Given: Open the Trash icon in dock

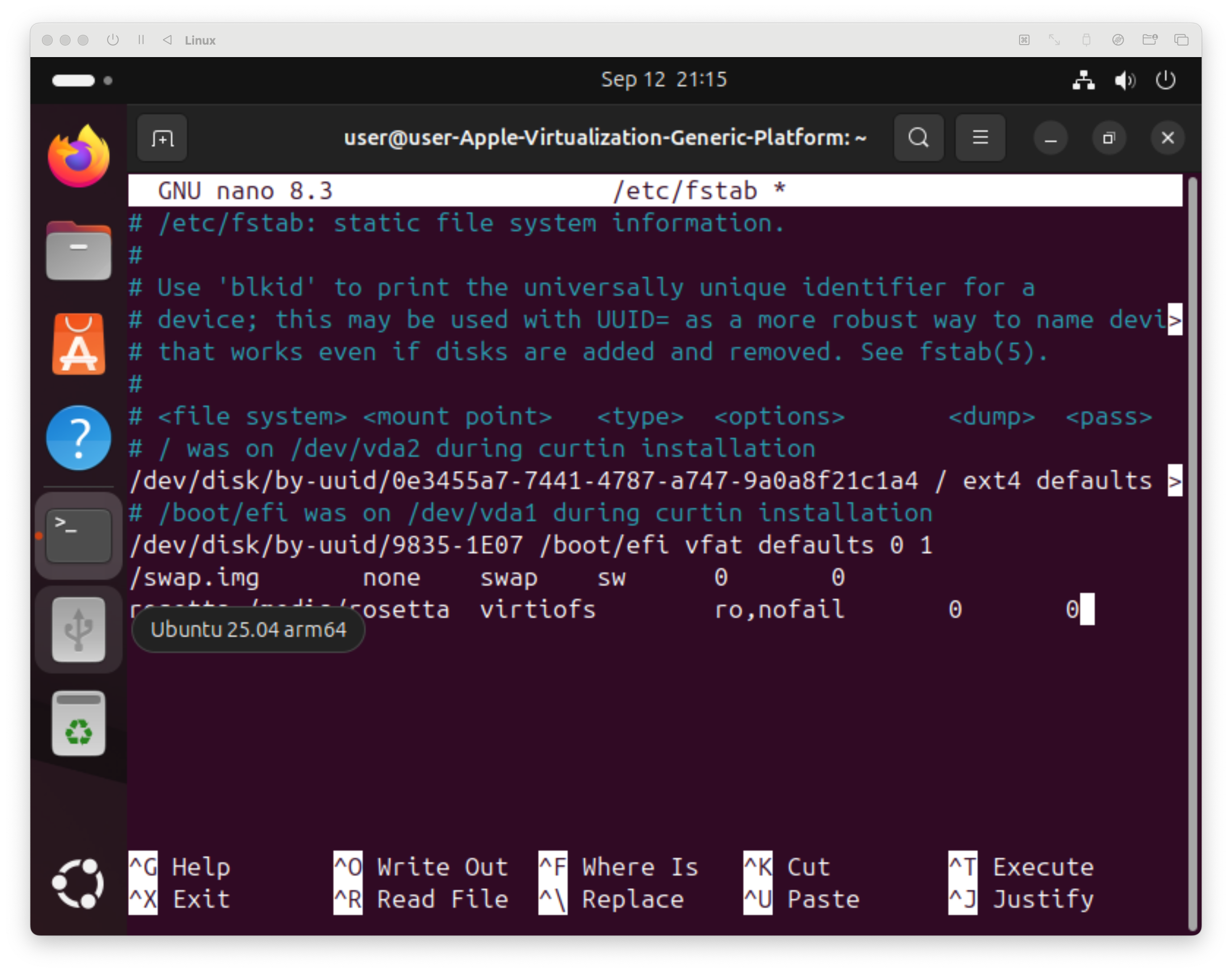Looking at the screenshot, I should pyautogui.click(x=79, y=724).
